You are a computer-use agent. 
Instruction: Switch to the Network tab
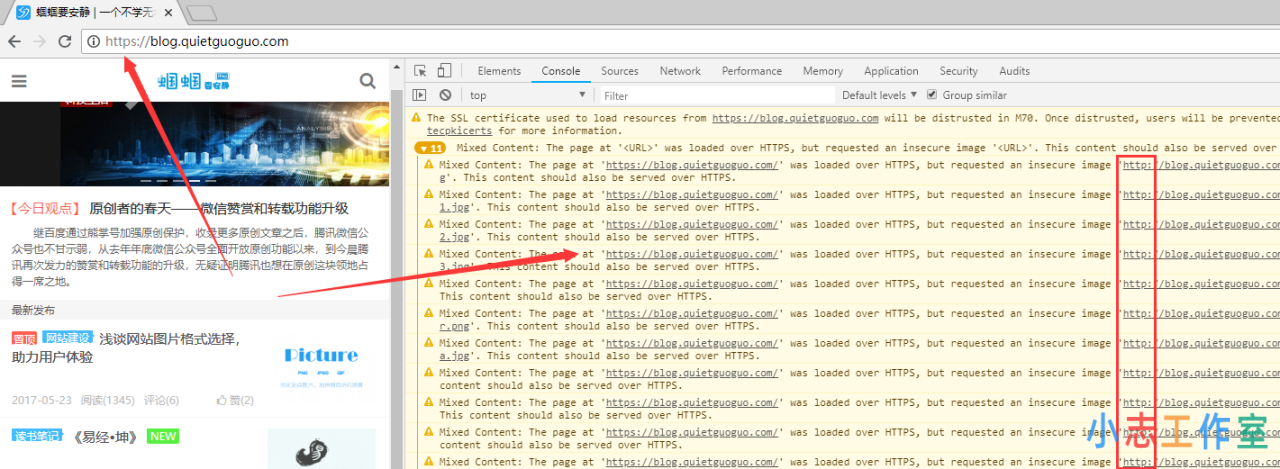click(680, 71)
